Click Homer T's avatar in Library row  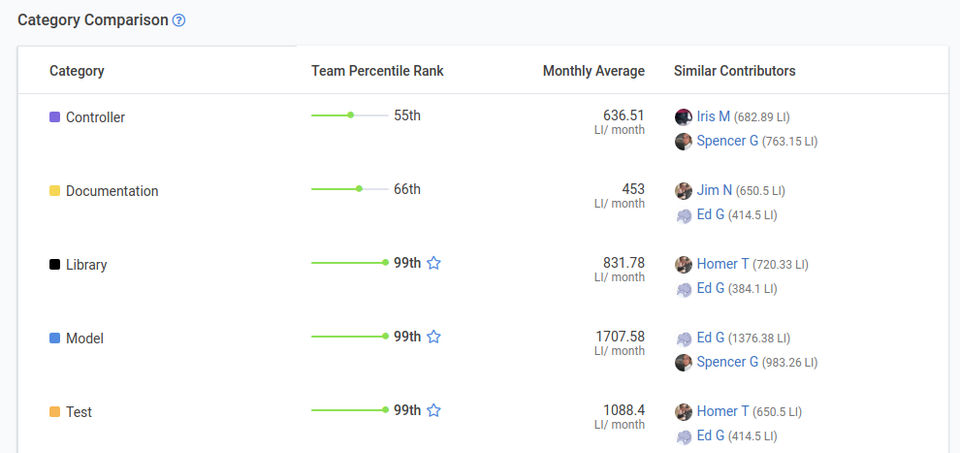(x=683, y=264)
